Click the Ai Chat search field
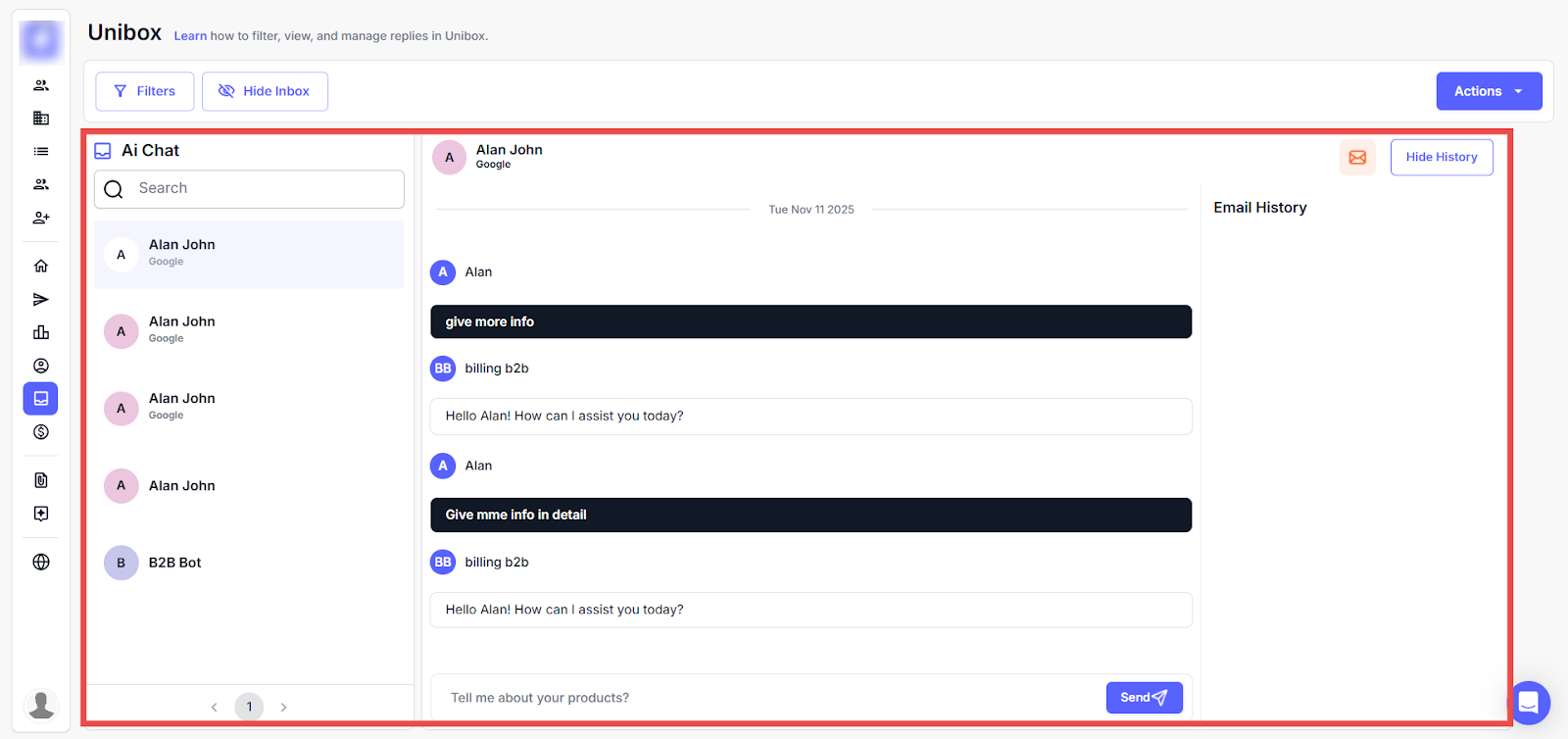Viewport: 1568px width, 739px height. tap(265, 188)
